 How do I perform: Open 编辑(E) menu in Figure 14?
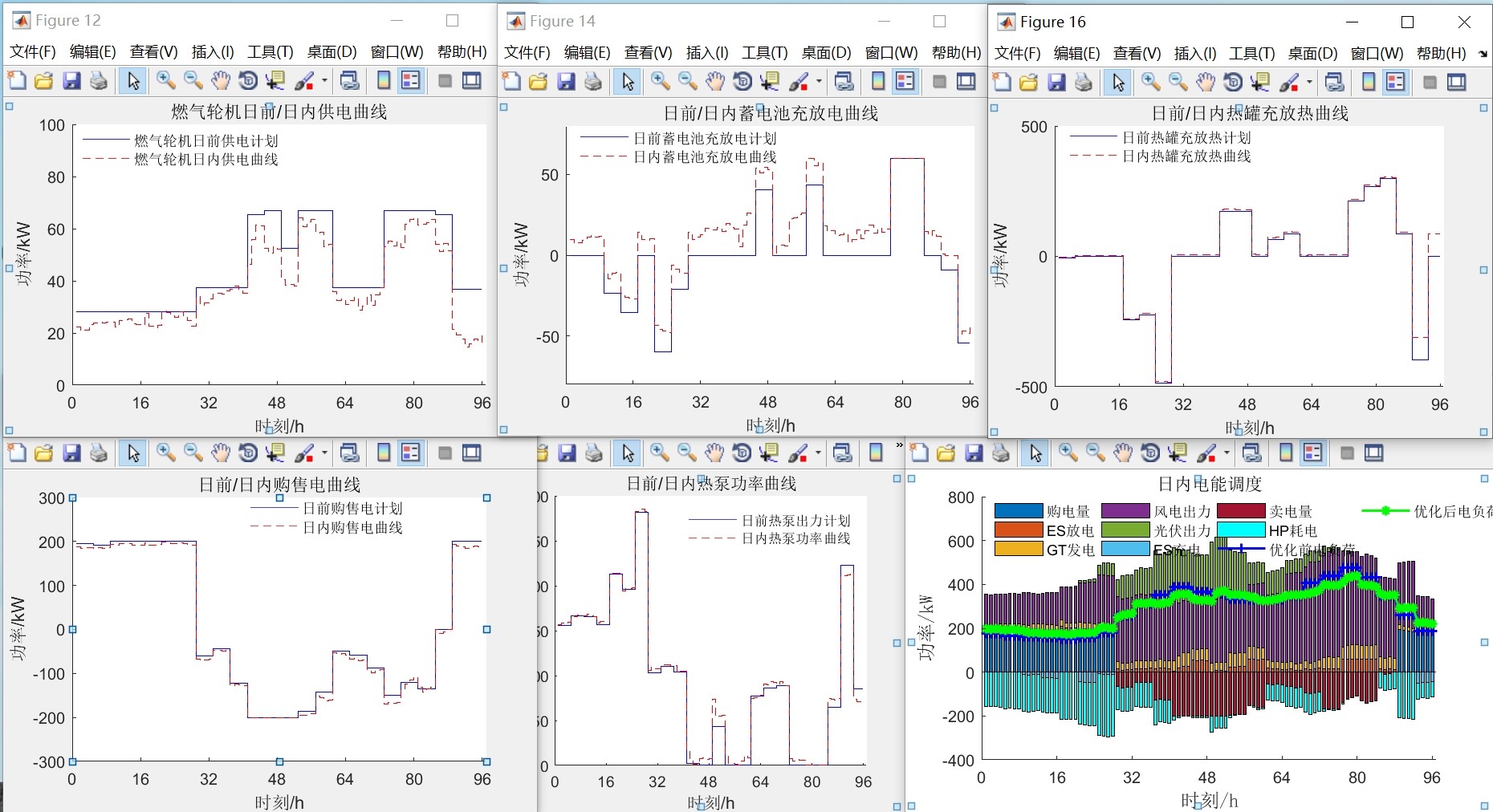point(588,53)
